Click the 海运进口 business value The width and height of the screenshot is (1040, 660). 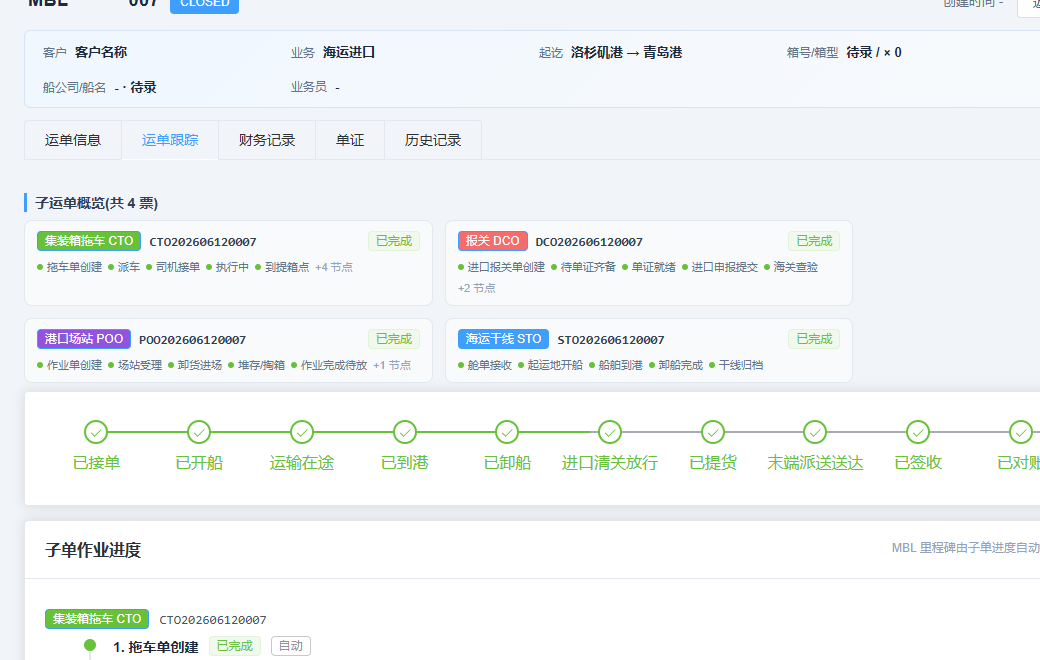point(349,52)
